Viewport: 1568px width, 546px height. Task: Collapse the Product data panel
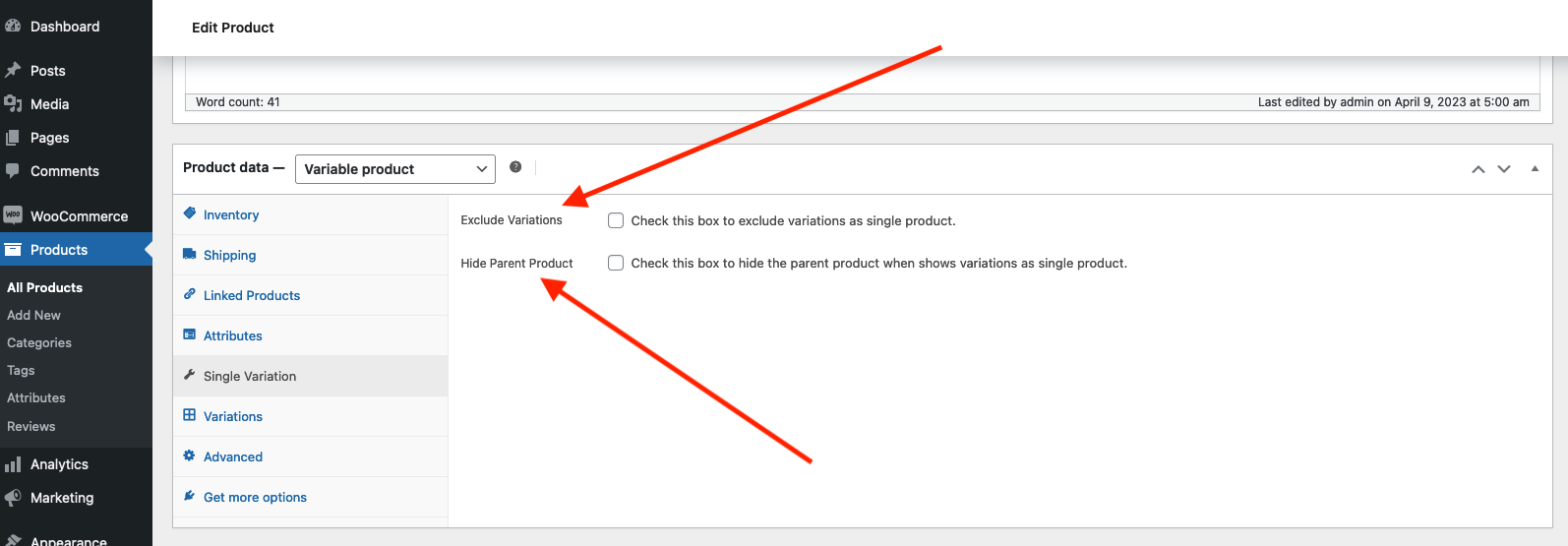pos(1535,169)
